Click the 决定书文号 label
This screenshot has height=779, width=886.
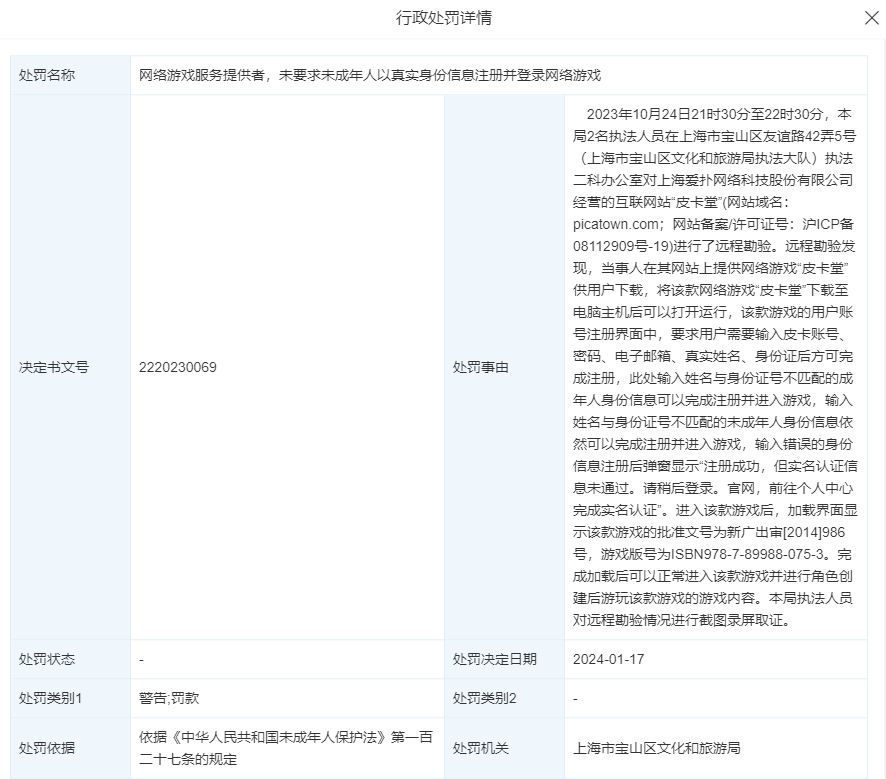[54, 367]
